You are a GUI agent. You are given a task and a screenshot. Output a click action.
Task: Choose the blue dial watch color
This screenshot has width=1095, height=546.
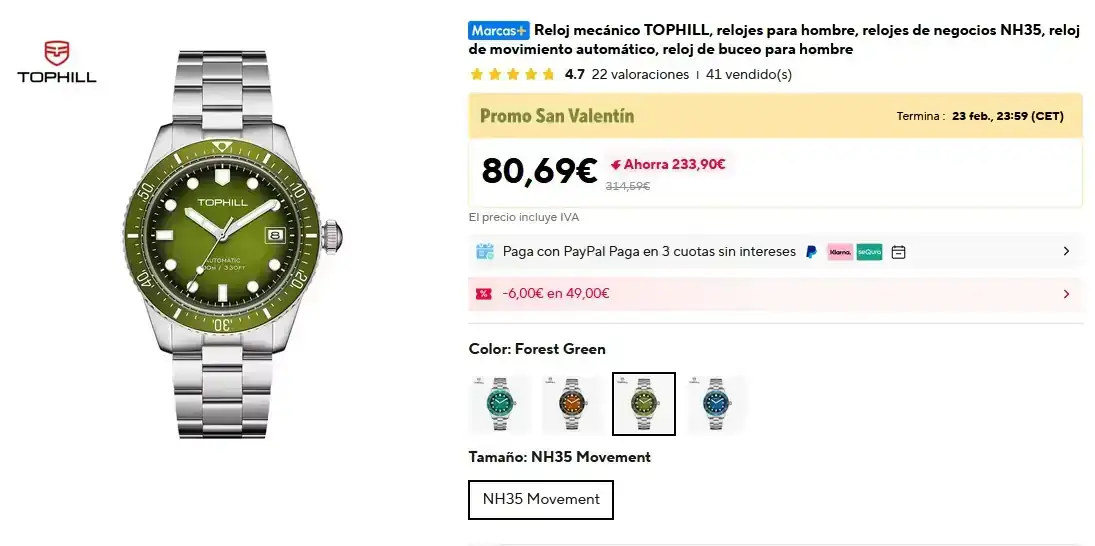pos(716,404)
